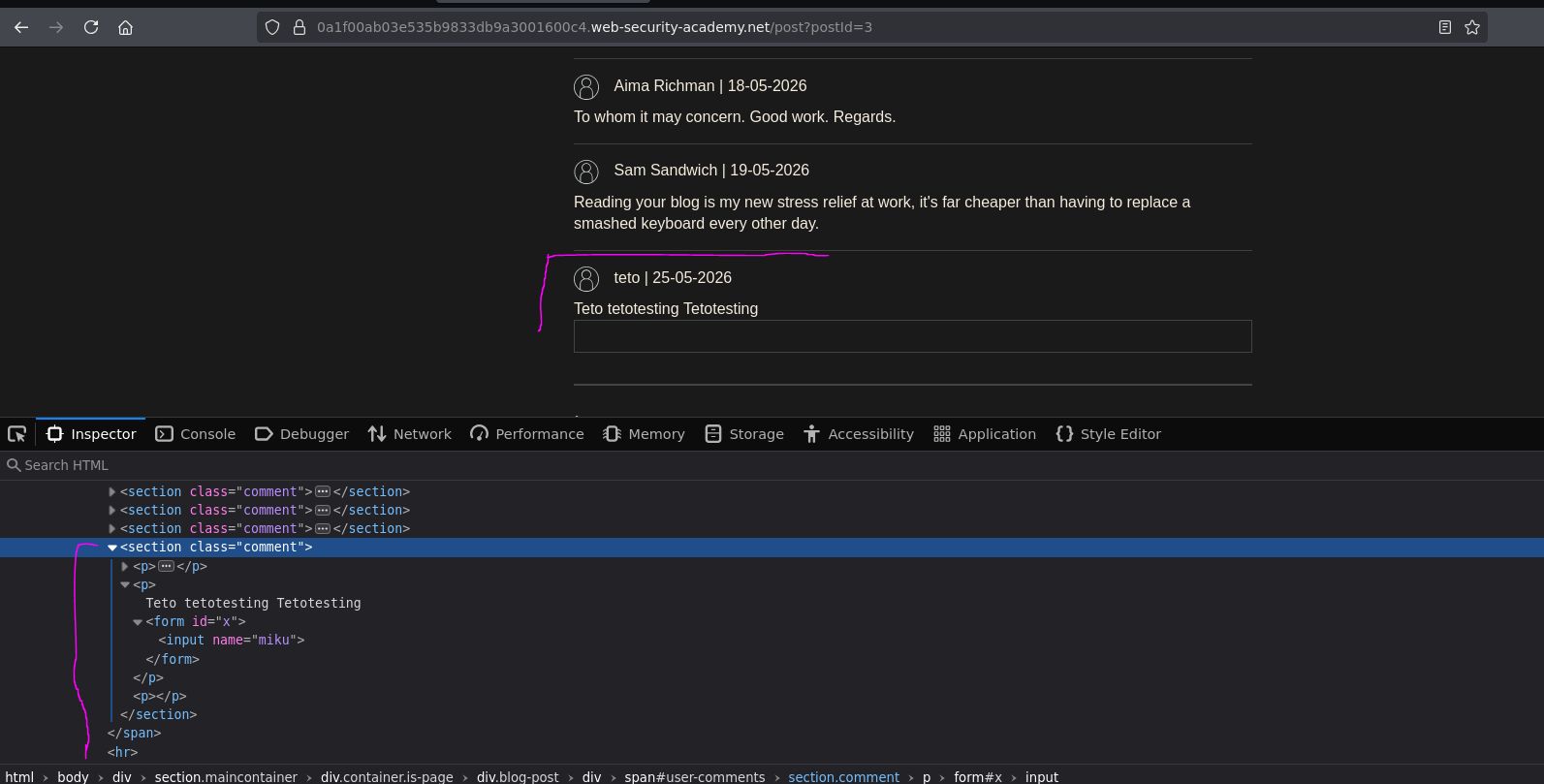
Task: Click the comment text 'Teto tetotesting Tetotesting' on the page
Action: click(x=666, y=309)
